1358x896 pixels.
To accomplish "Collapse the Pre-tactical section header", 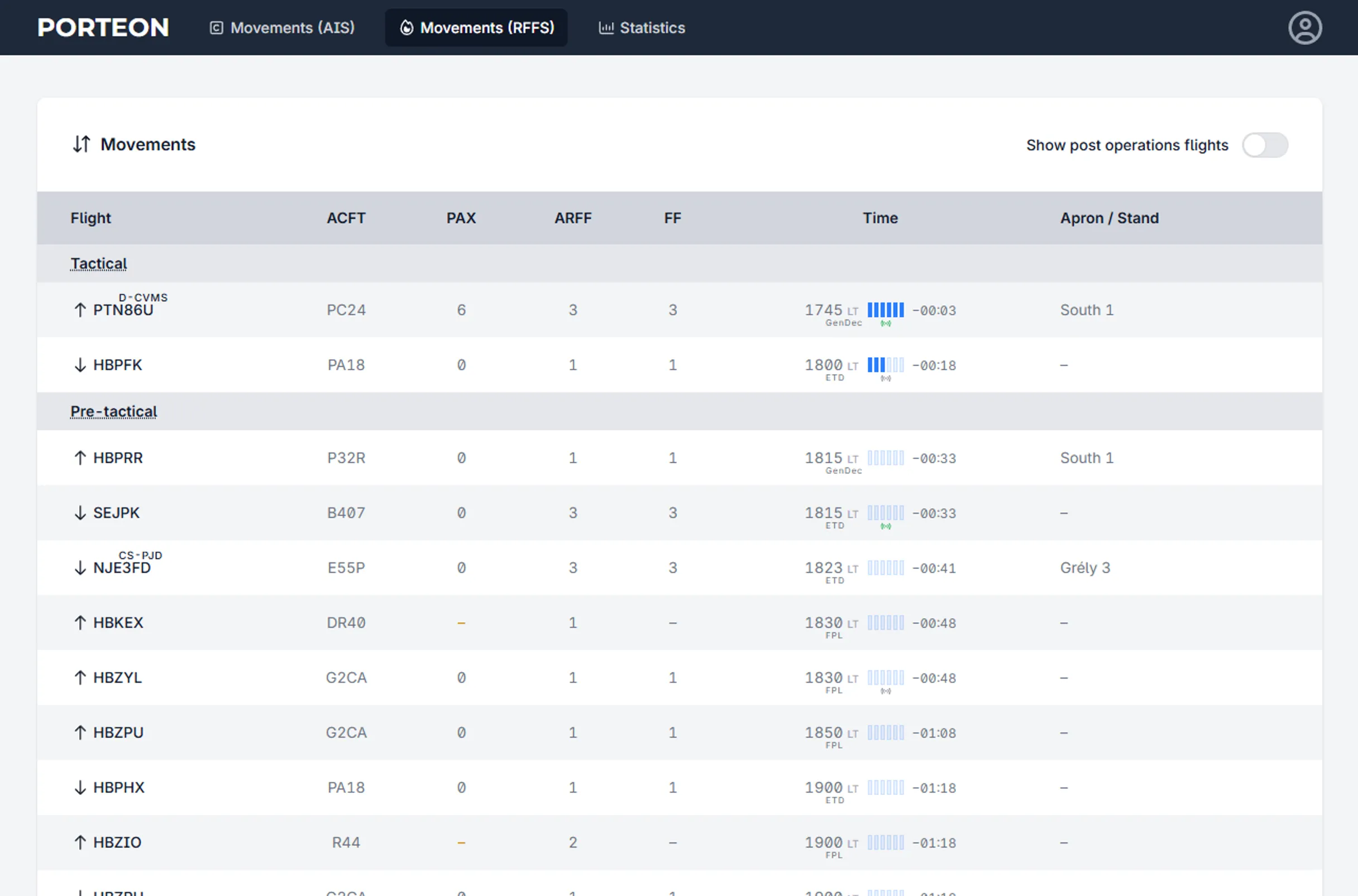I will click(113, 411).
